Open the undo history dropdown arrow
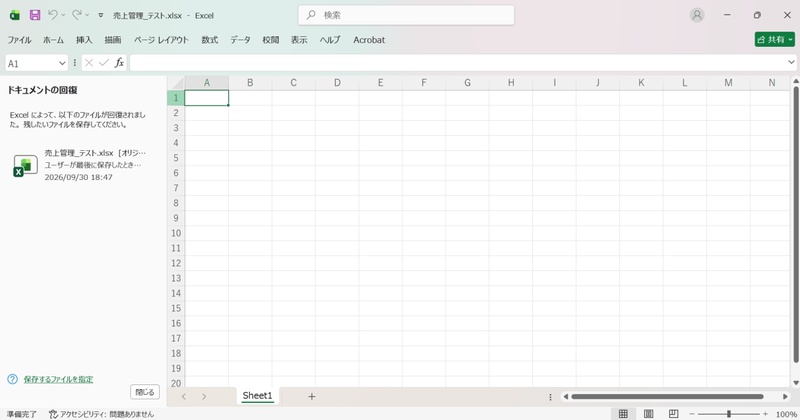This screenshot has width=800, height=420. pyautogui.click(x=63, y=15)
